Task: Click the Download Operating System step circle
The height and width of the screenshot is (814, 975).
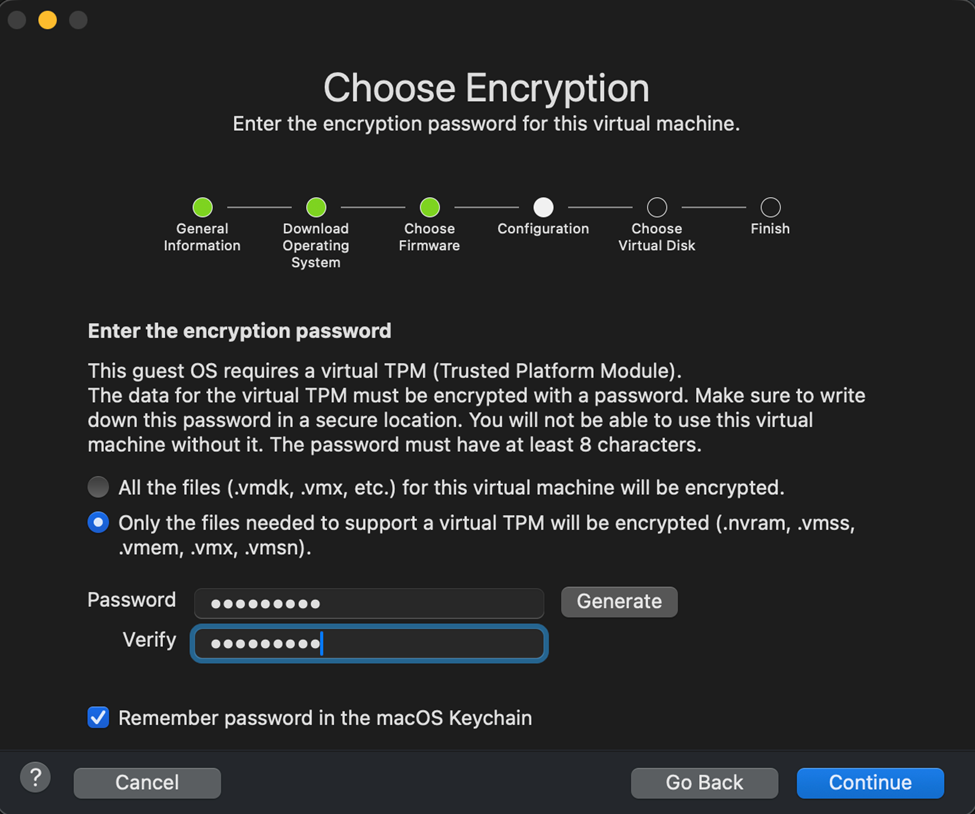Action: point(316,207)
